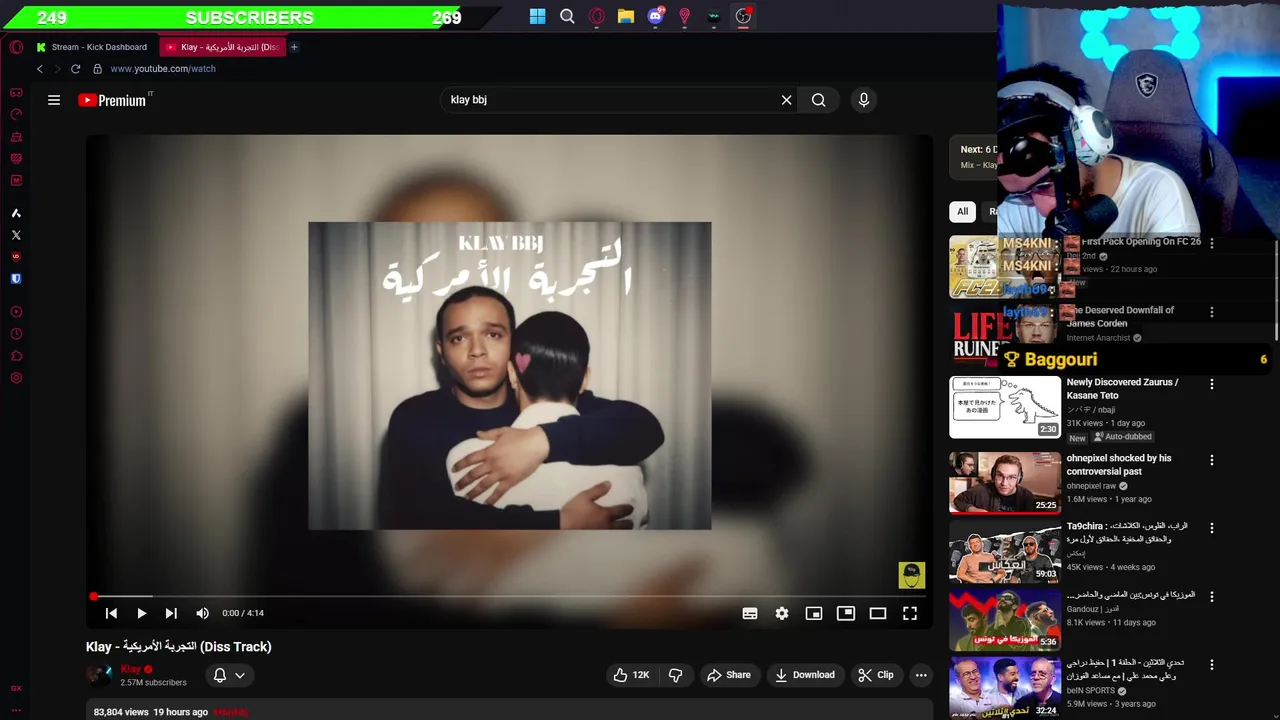Image resolution: width=1280 pixels, height=720 pixels.
Task: Open beIN SPORTS video thumbnail 32:24
Action: pyautogui.click(x=1005, y=687)
